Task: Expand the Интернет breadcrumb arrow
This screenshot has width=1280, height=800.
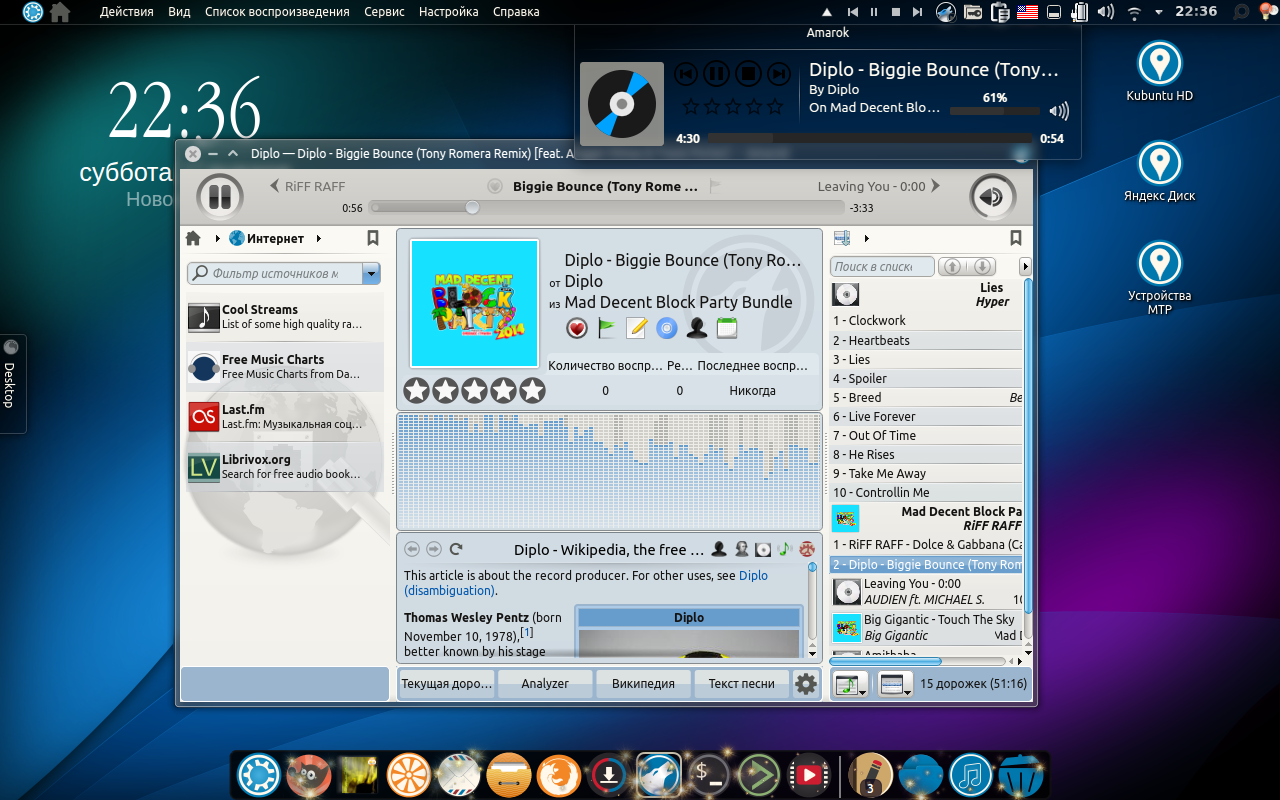Action: 319,238
